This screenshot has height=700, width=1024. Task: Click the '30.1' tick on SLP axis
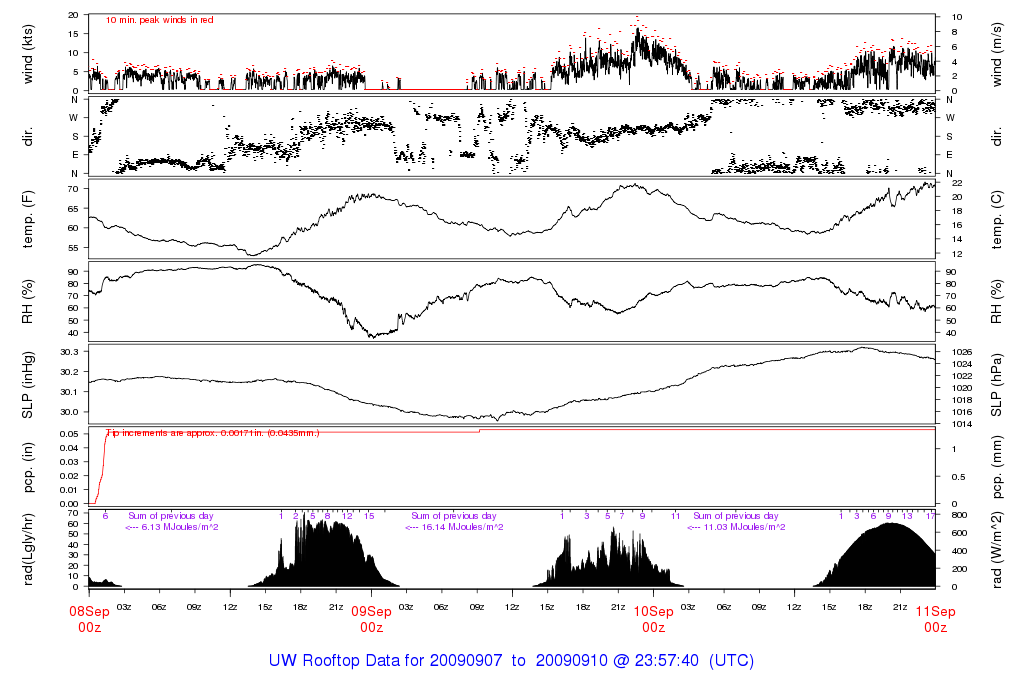[x=69, y=392]
